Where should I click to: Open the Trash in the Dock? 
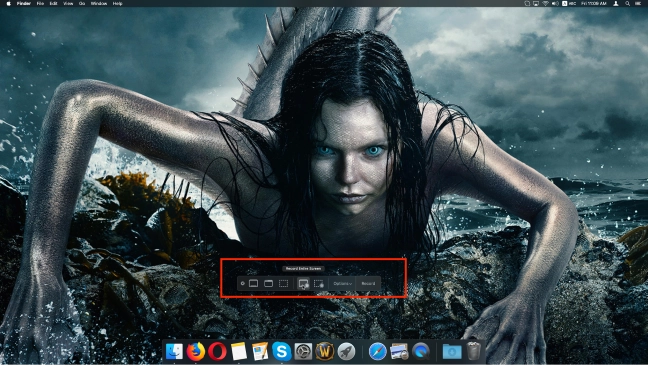coord(474,351)
